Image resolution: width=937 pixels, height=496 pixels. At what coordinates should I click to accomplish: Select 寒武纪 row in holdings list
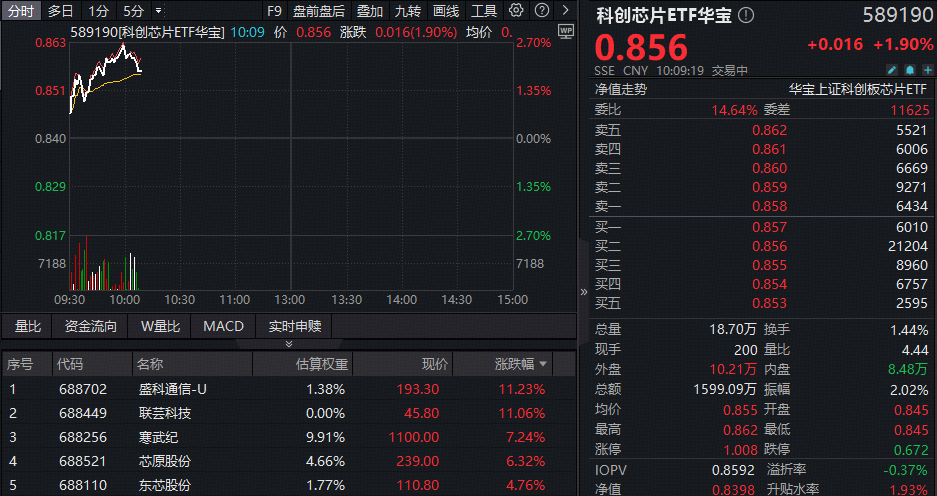[x=160, y=437]
